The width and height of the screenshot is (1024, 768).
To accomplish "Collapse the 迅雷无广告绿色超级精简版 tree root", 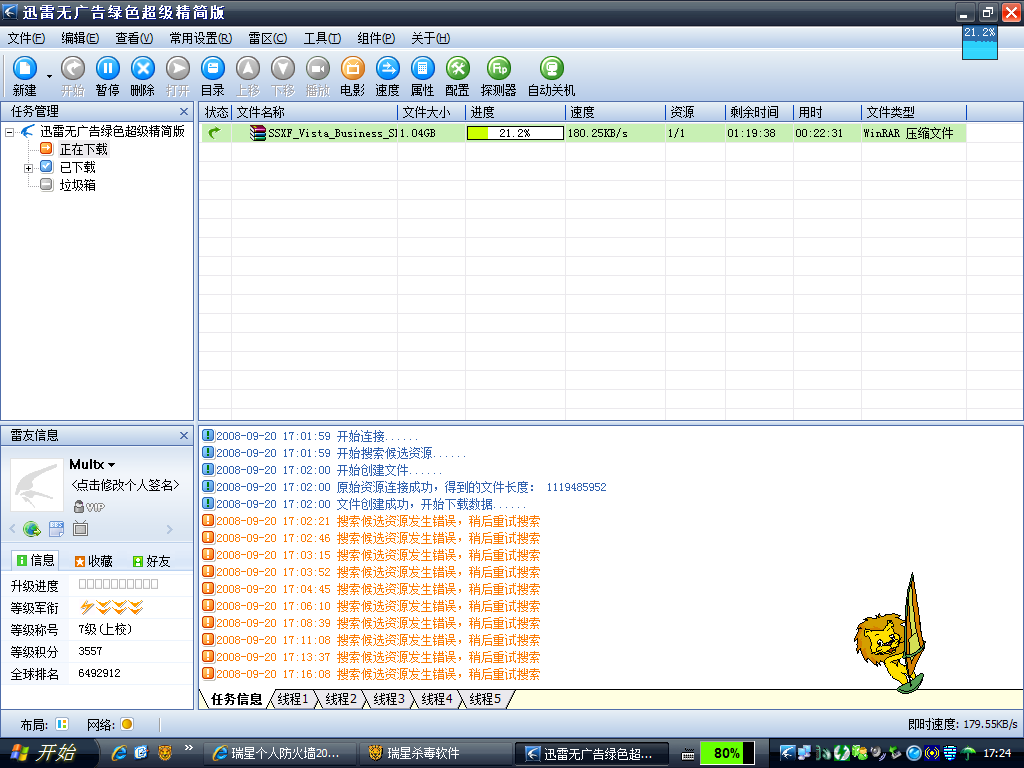I will [x=9, y=132].
